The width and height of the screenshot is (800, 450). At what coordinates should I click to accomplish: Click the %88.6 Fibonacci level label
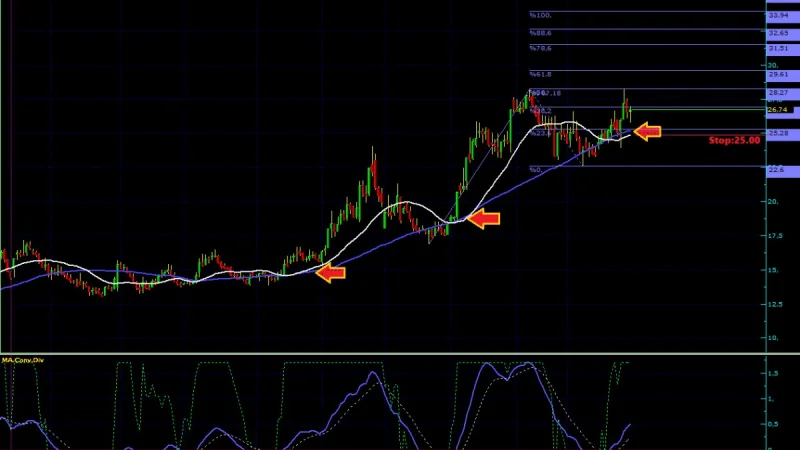click(540, 33)
